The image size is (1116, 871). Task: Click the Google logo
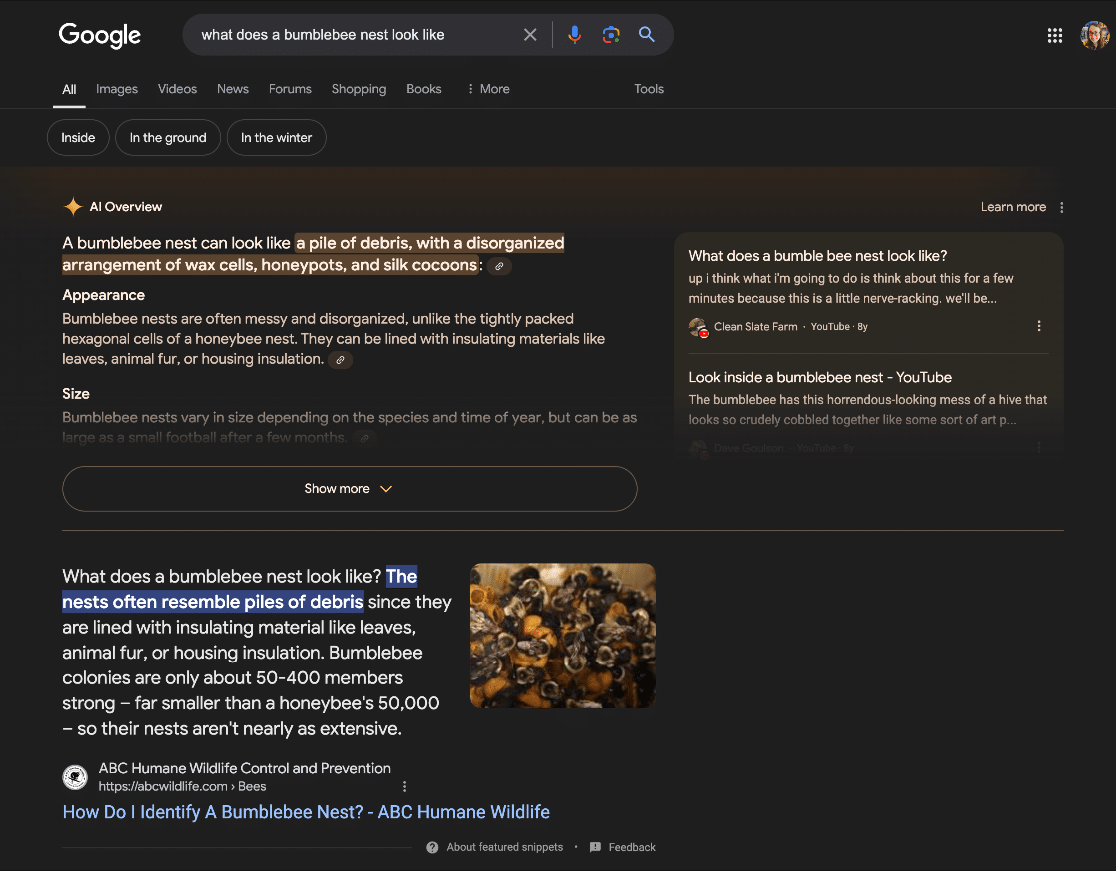pyautogui.click(x=99, y=35)
